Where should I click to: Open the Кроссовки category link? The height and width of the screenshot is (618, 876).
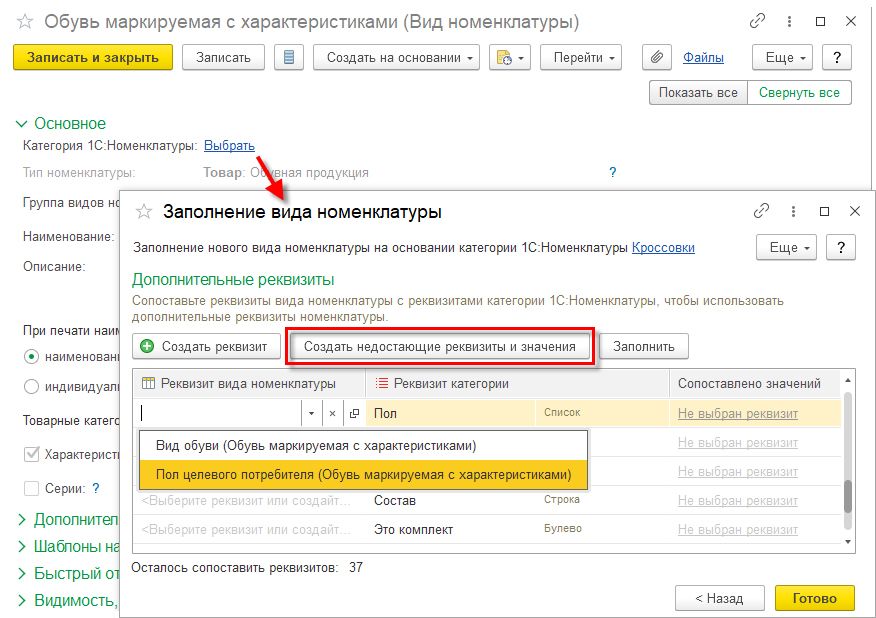663,248
